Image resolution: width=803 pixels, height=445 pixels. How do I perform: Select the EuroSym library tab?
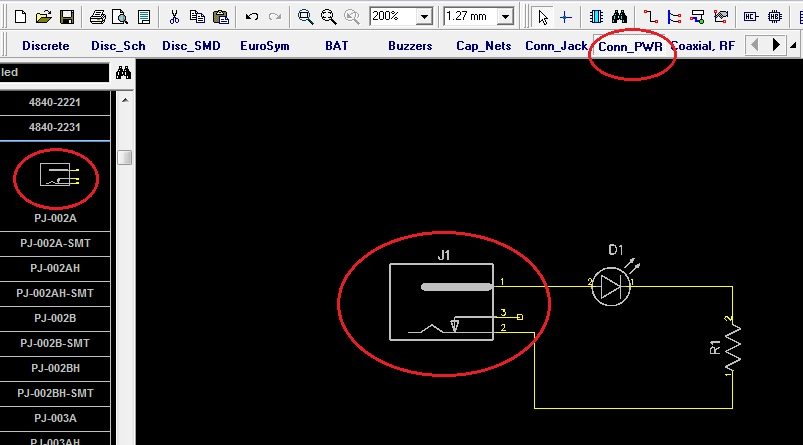pos(265,46)
